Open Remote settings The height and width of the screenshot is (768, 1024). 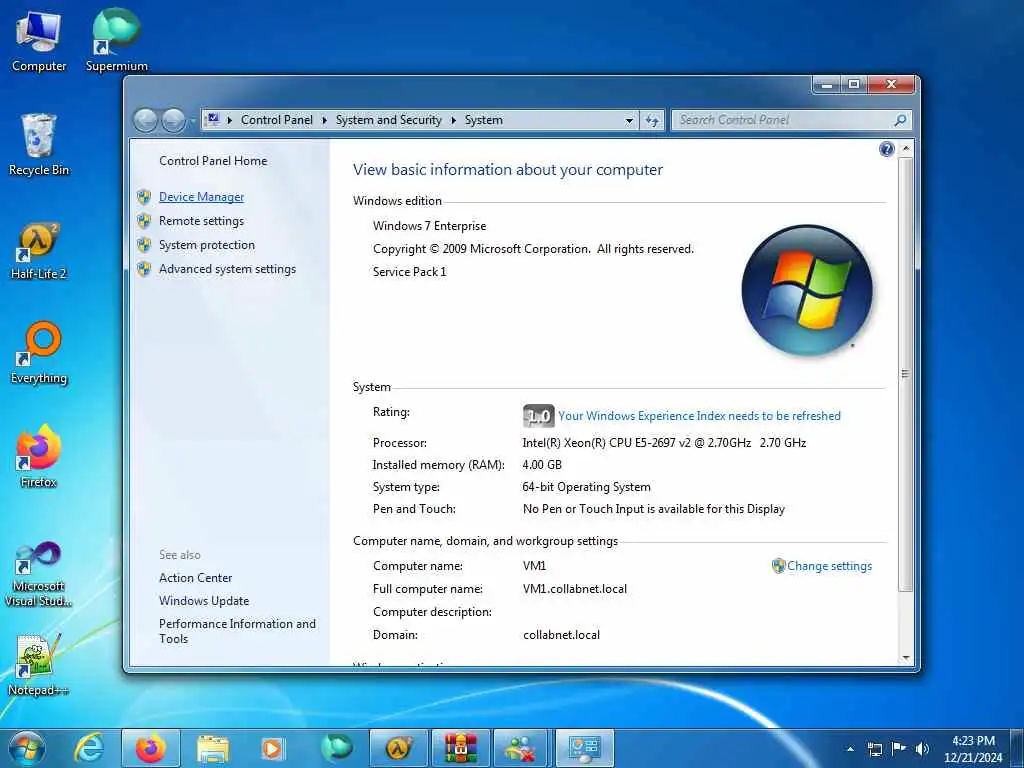click(201, 221)
